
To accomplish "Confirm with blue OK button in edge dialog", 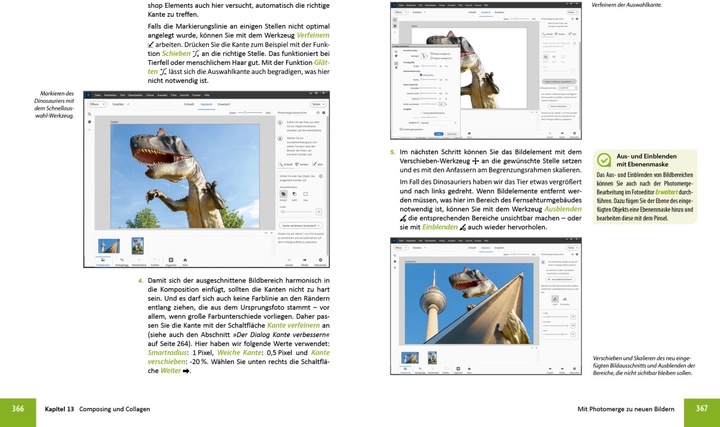I will click(439, 134).
